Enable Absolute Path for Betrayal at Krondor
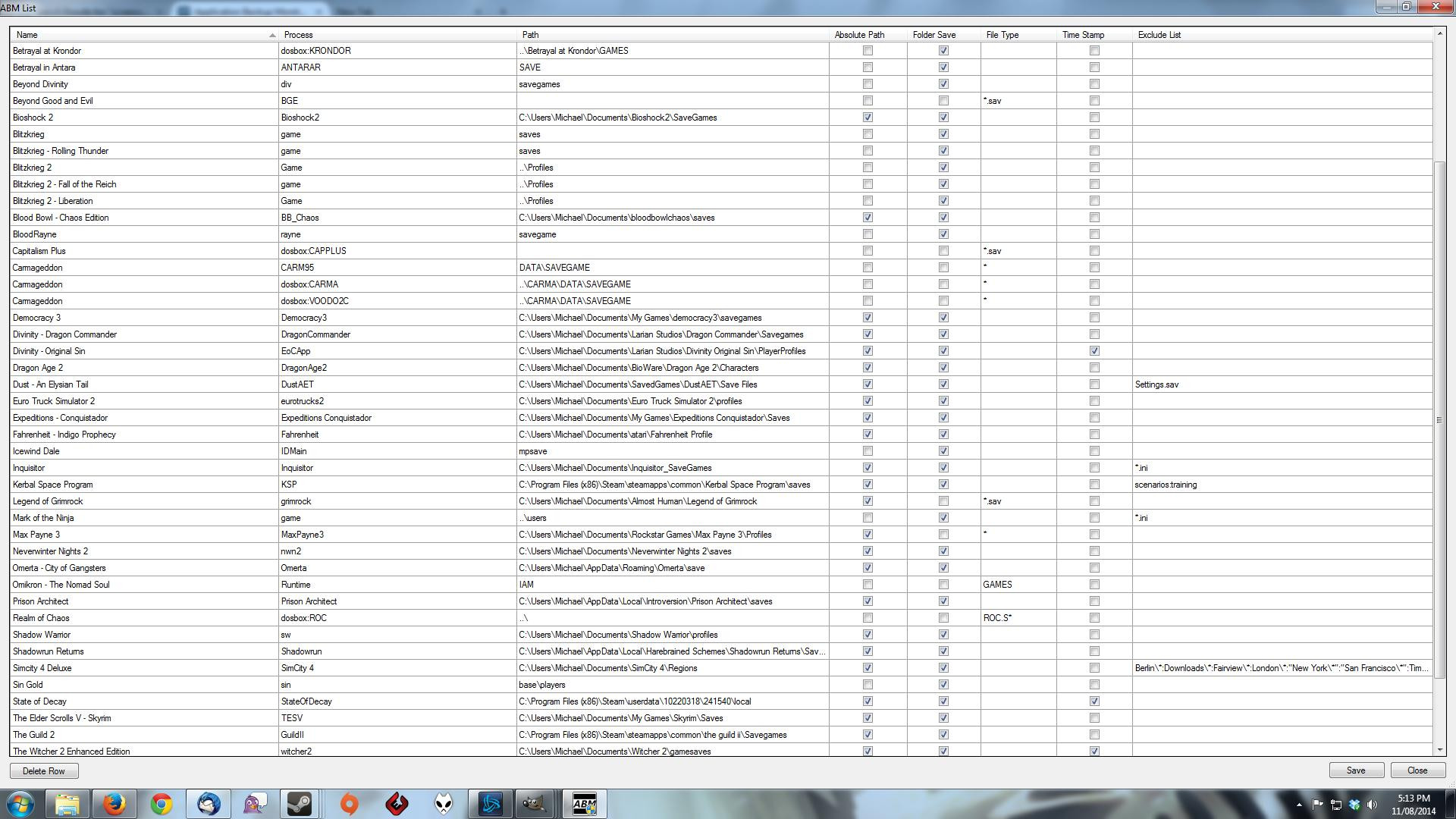The height and width of the screenshot is (819, 1456). coord(868,51)
